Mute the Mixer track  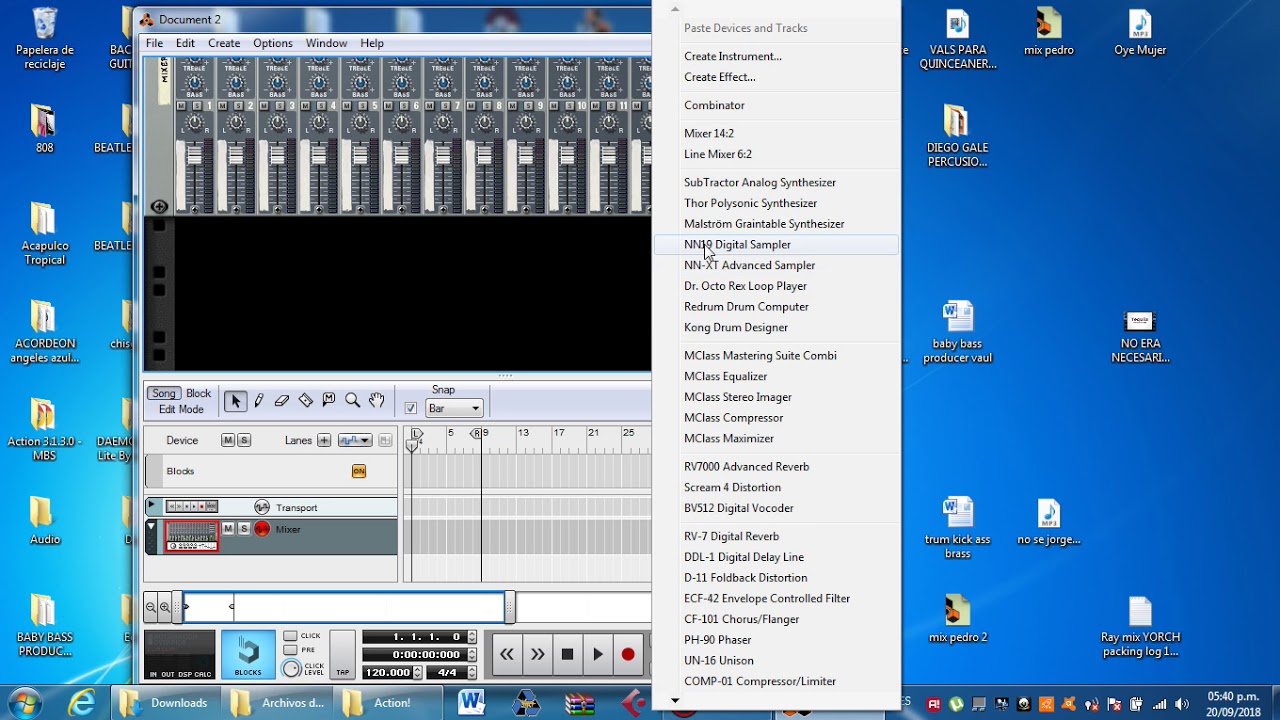[228, 529]
